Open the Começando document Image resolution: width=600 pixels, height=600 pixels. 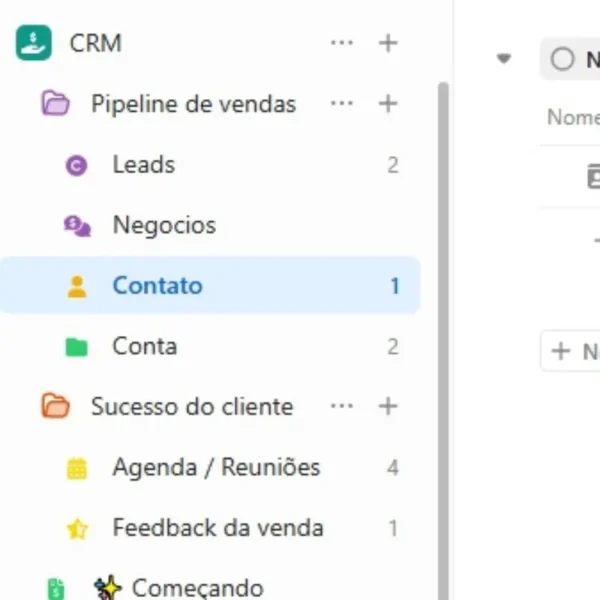click(x=197, y=588)
